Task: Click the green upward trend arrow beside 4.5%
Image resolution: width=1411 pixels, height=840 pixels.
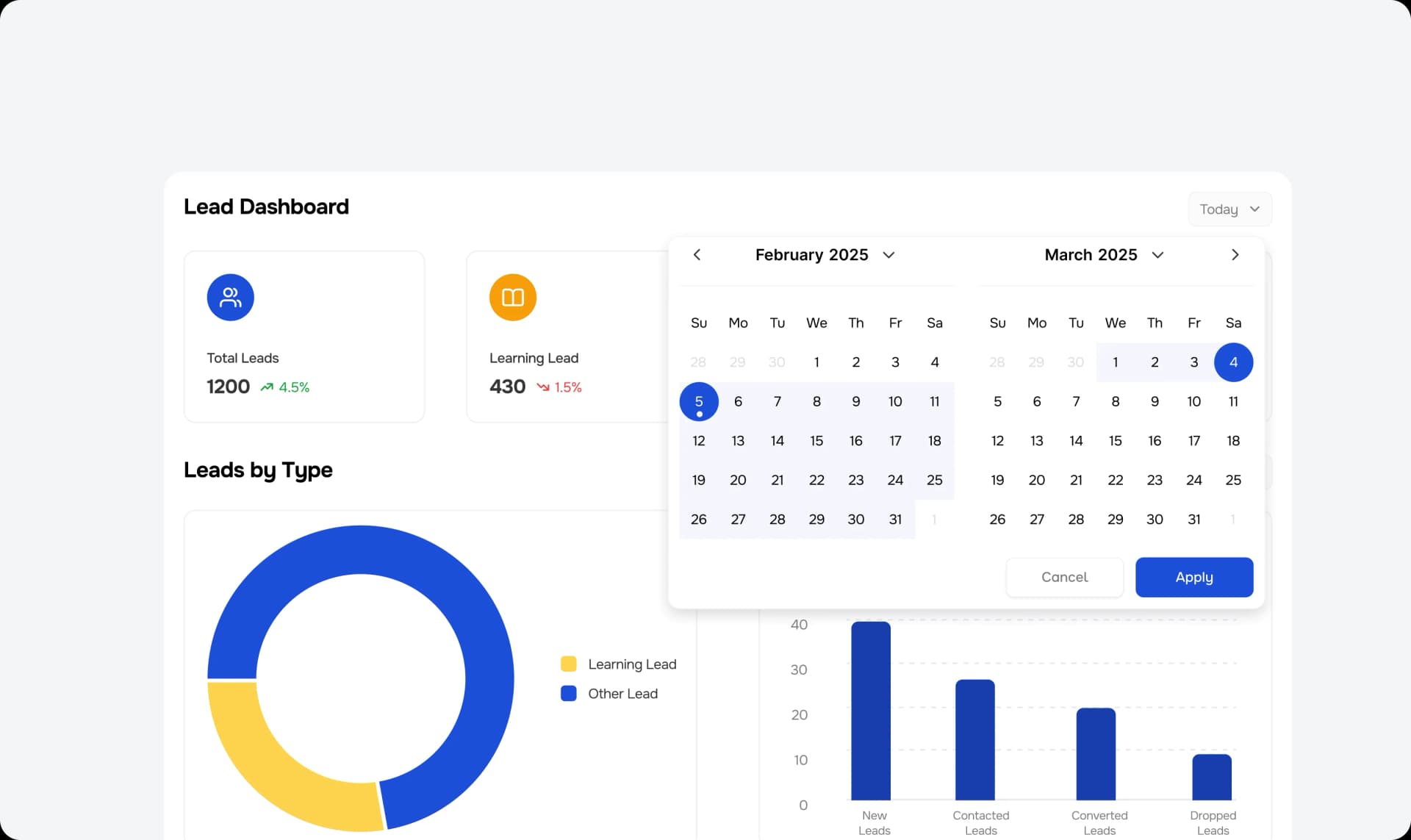Action: pos(267,387)
